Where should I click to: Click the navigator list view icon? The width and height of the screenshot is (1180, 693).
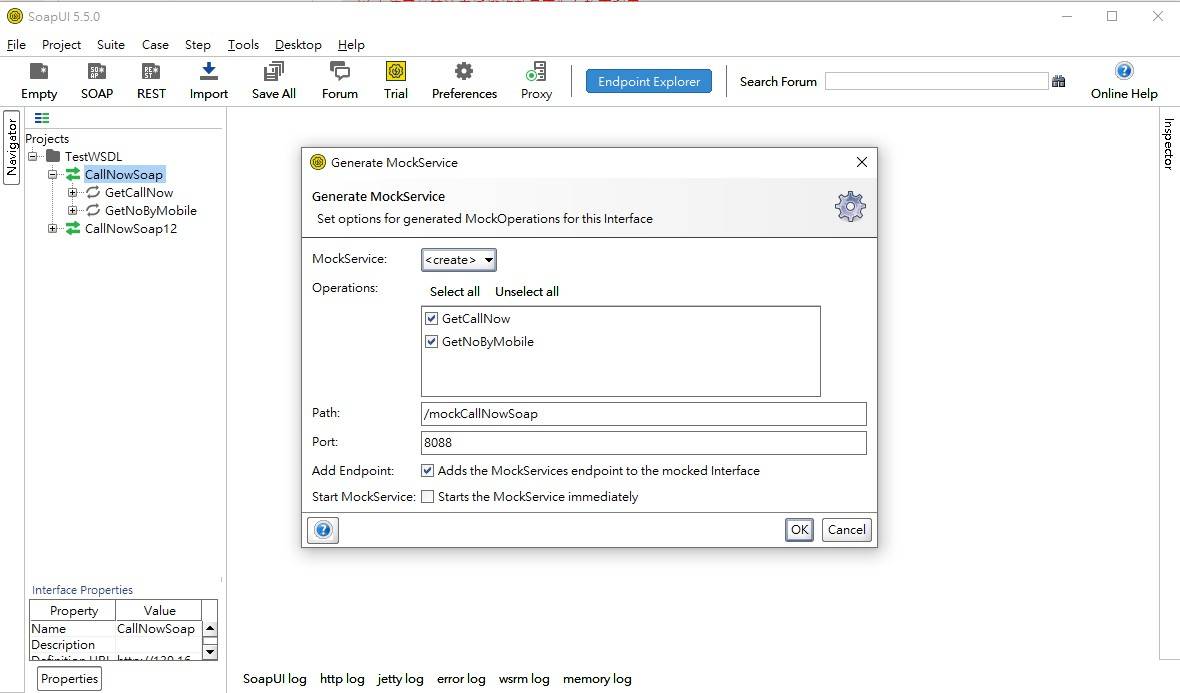[42, 118]
